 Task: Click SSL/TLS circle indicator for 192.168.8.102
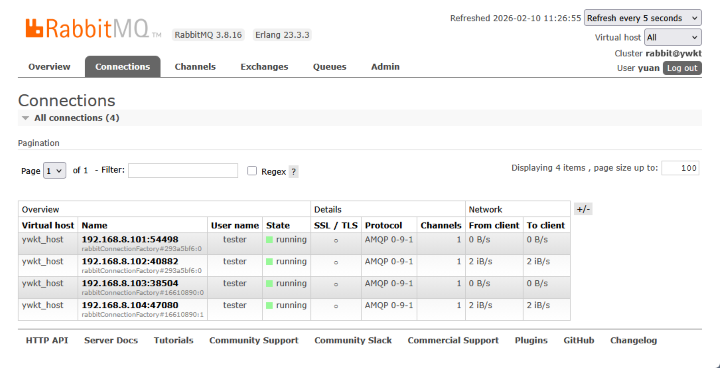point(336,263)
